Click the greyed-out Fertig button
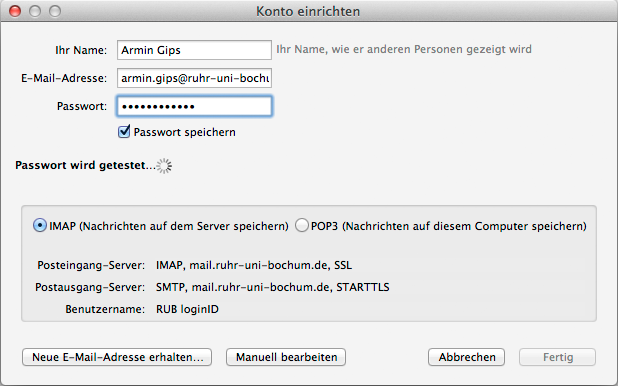This screenshot has height=386, width=618. click(557, 357)
